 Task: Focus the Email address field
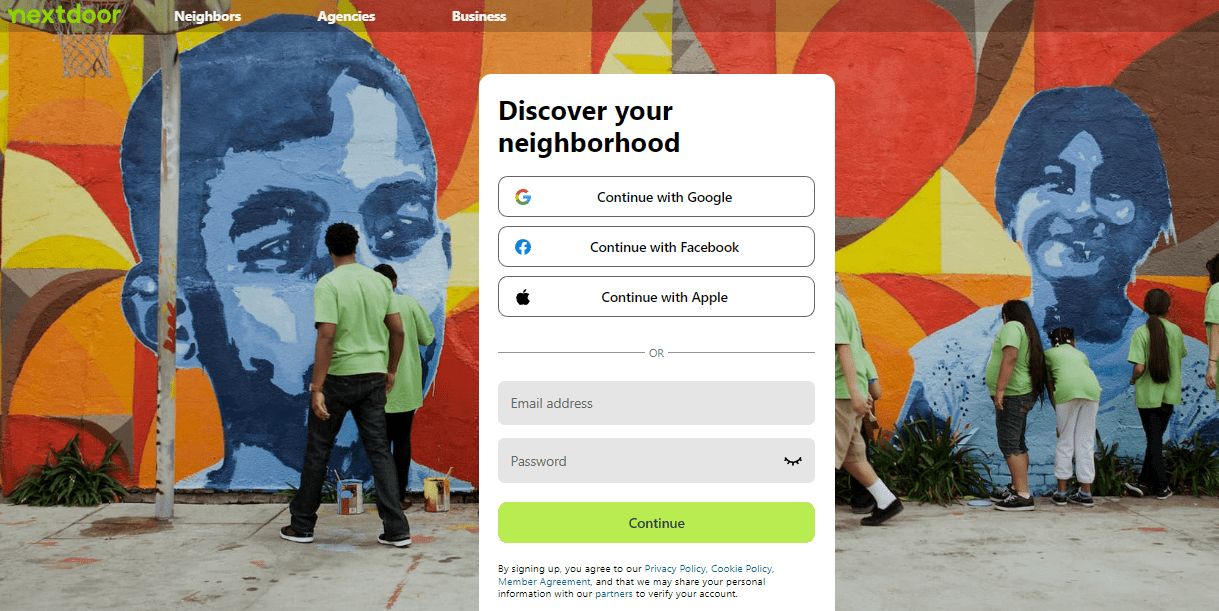pos(656,403)
